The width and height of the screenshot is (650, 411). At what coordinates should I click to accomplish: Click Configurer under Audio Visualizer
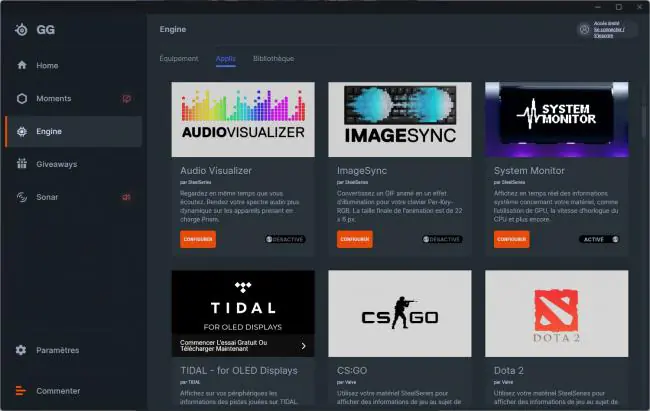pyautogui.click(x=198, y=239)
